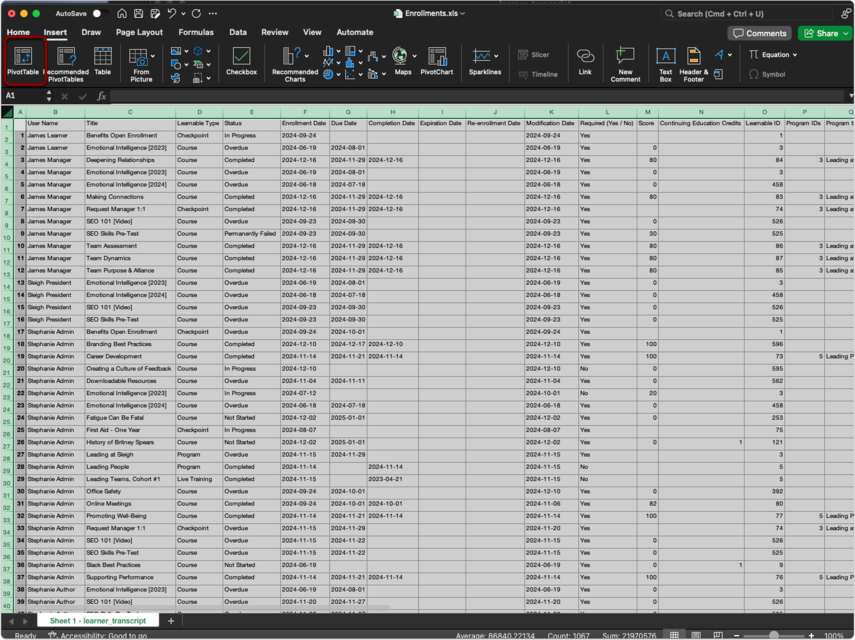This screenshot has width=855, height=640.
Task: Click the Select All corner triangle
Action: point(7,112)
